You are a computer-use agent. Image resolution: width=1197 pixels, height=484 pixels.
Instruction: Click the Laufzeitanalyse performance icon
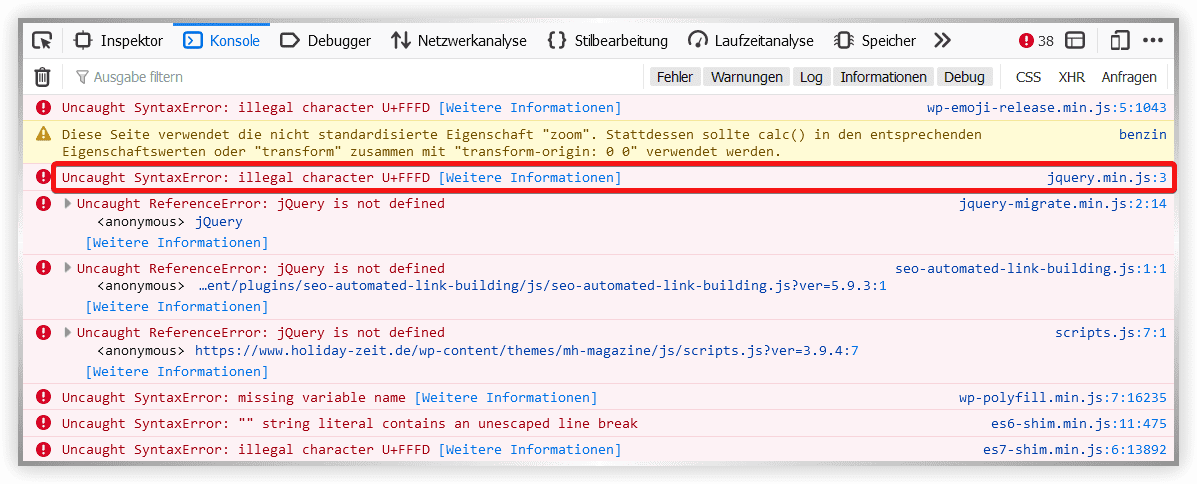(x=698, y=41)
